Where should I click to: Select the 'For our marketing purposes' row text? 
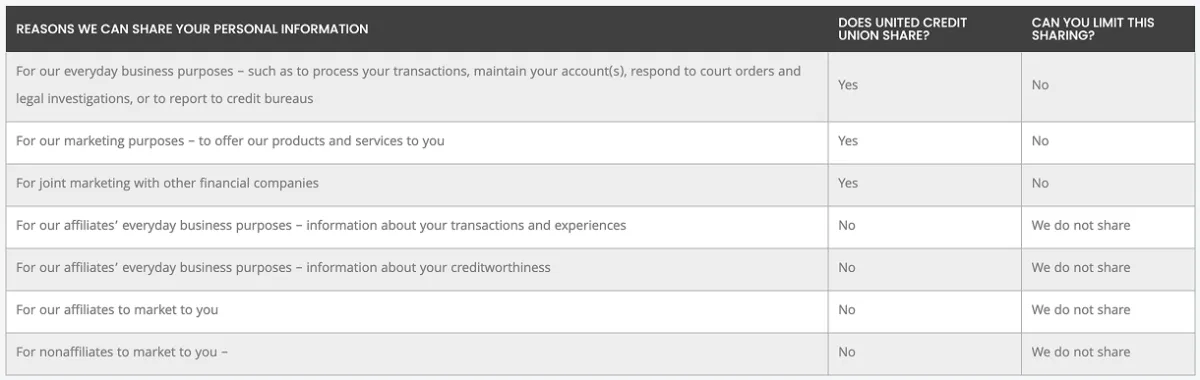[x=230, y=141]
